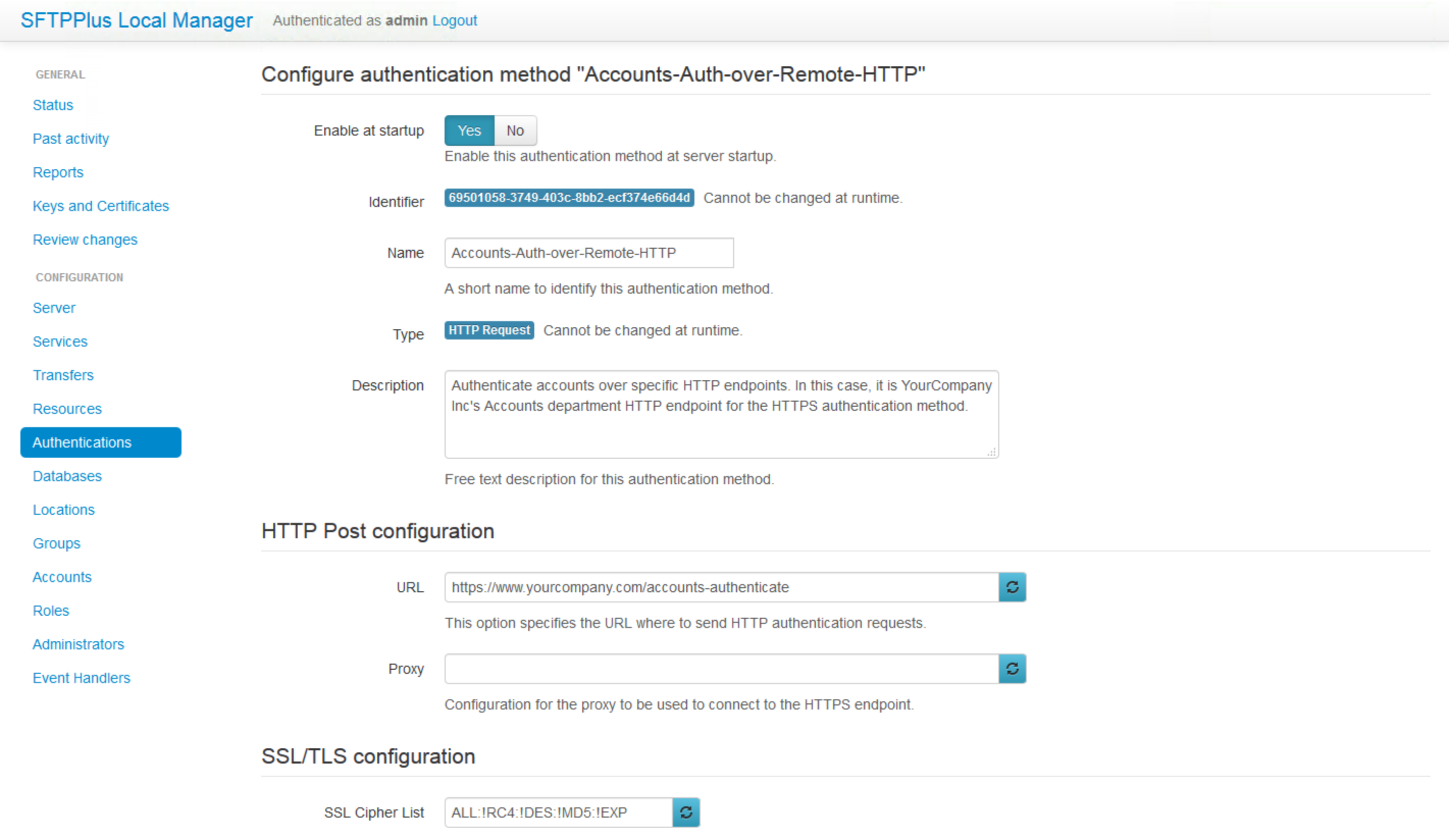Viewport: 1449px width, 840px height.
Task: Reset the SSL Cipher List value
Action: click(686, 812)
